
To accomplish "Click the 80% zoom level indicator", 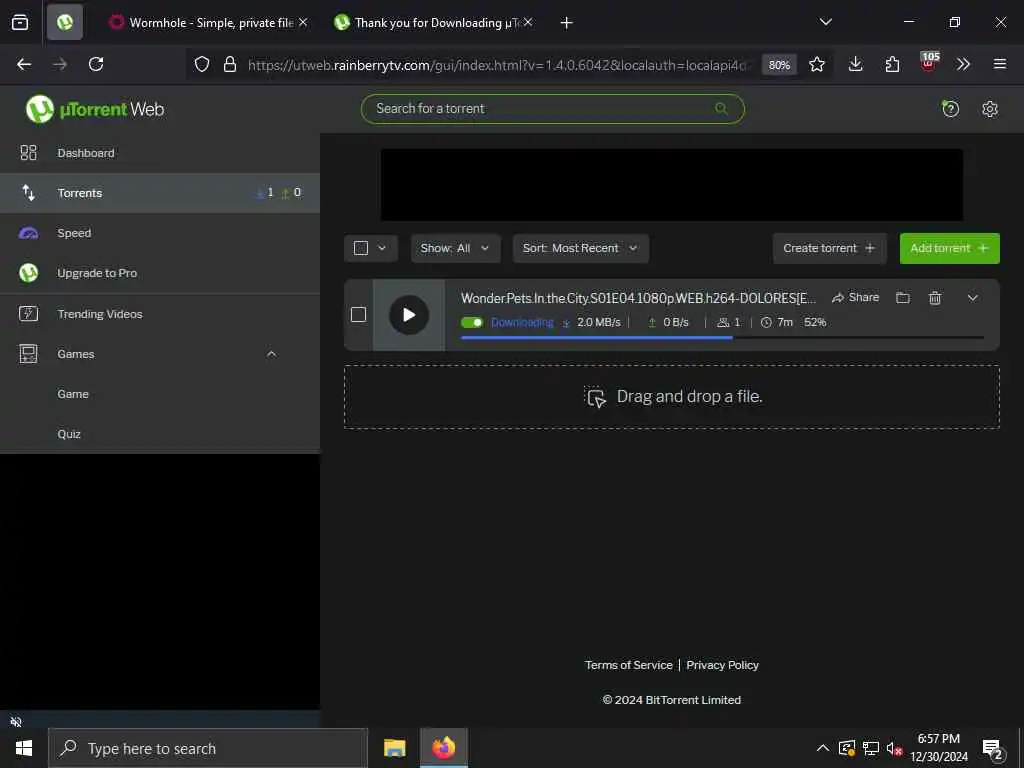I will (779, 65).
